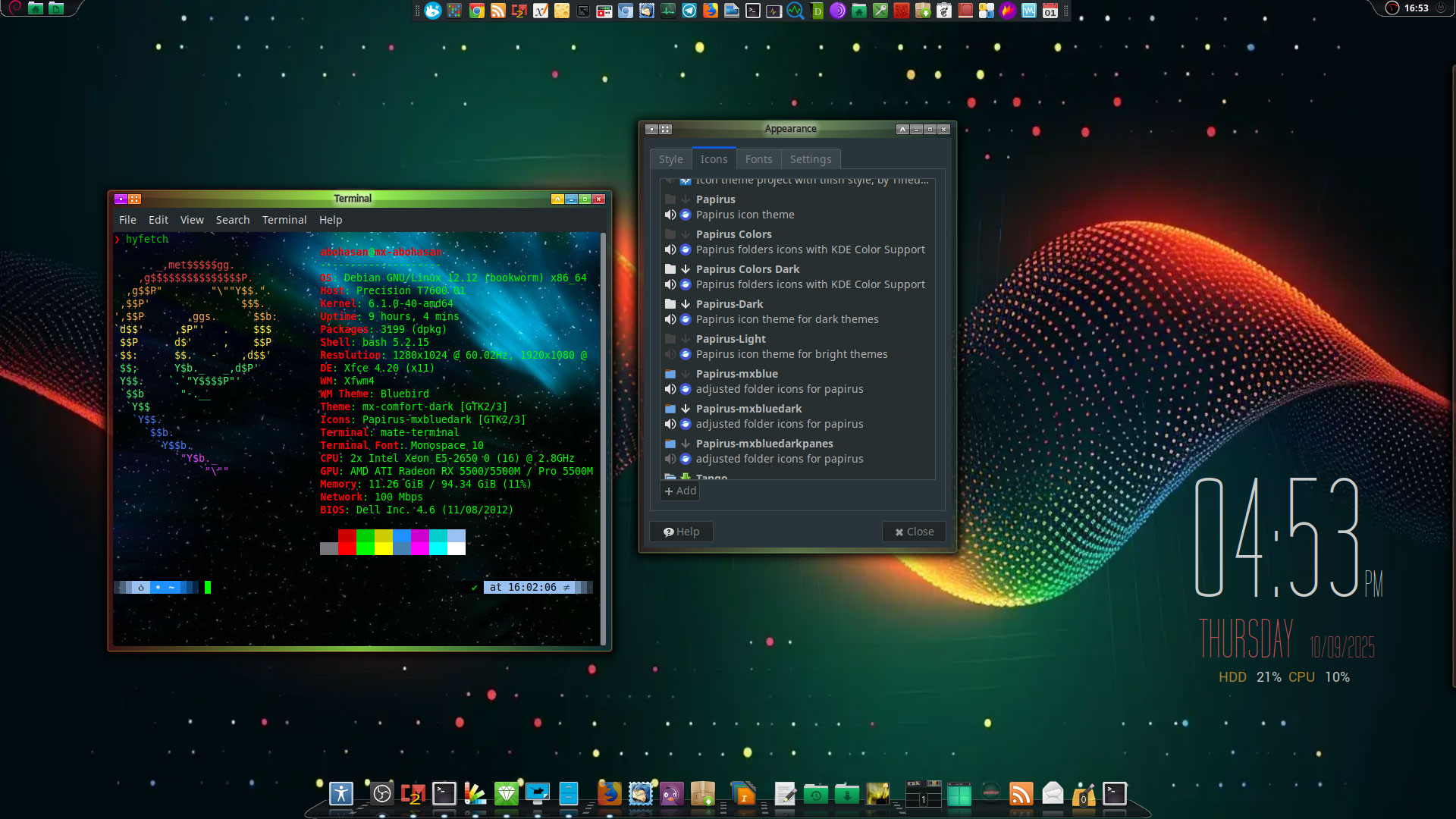The image size is (1456, 819).
Task: Launch OBS Studio from the bottom dock
Action: click(x=382, y=794)
